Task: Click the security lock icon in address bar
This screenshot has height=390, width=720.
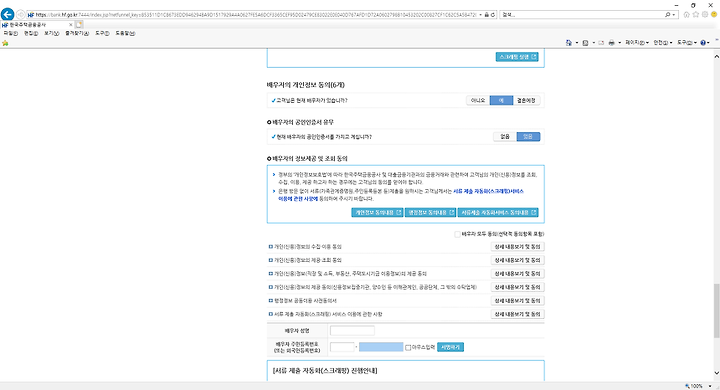Action: 487,15
